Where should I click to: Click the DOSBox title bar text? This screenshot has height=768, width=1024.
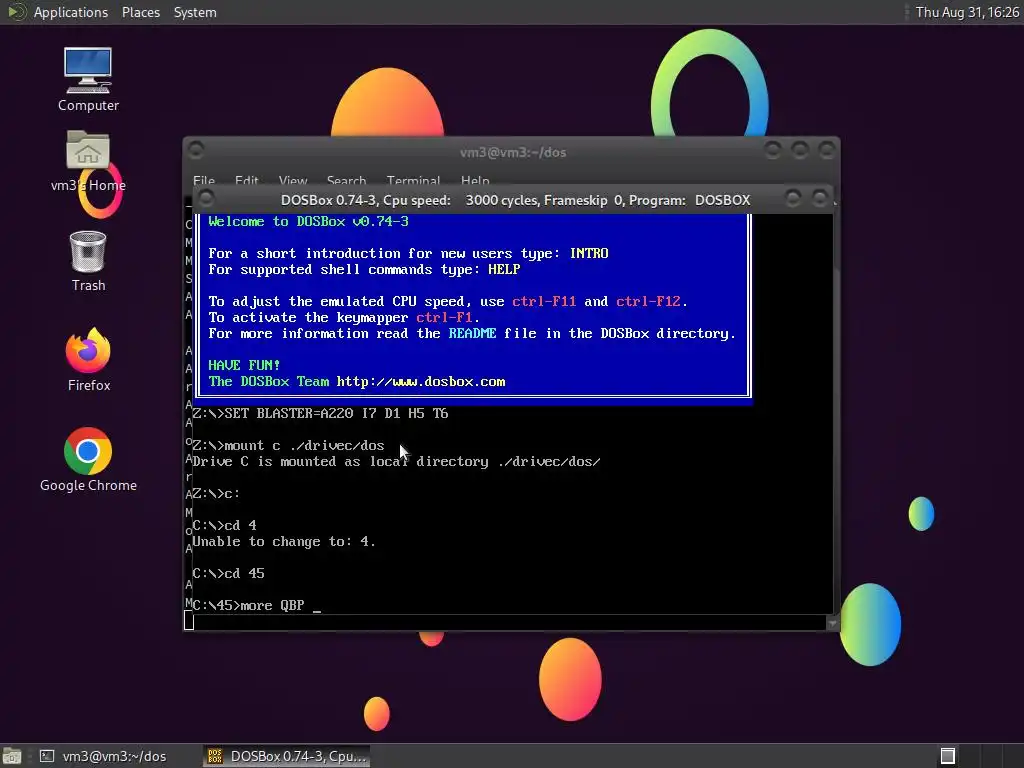tap(515, 200)
